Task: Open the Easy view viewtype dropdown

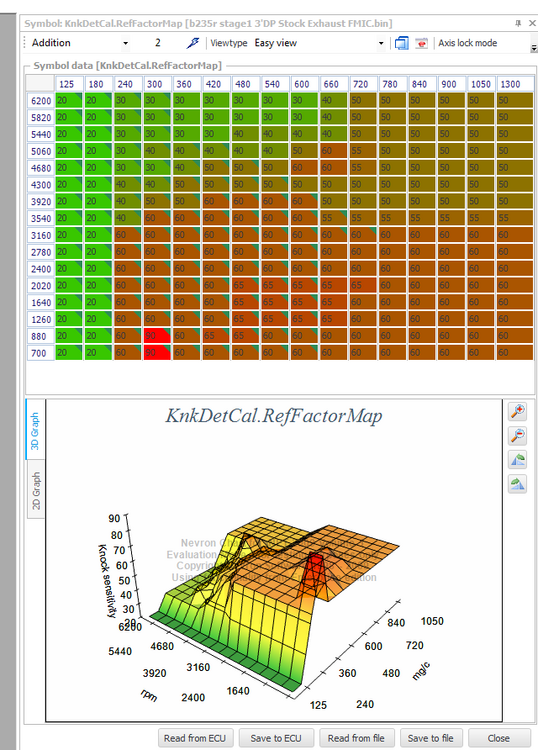Action: (381, 43)
